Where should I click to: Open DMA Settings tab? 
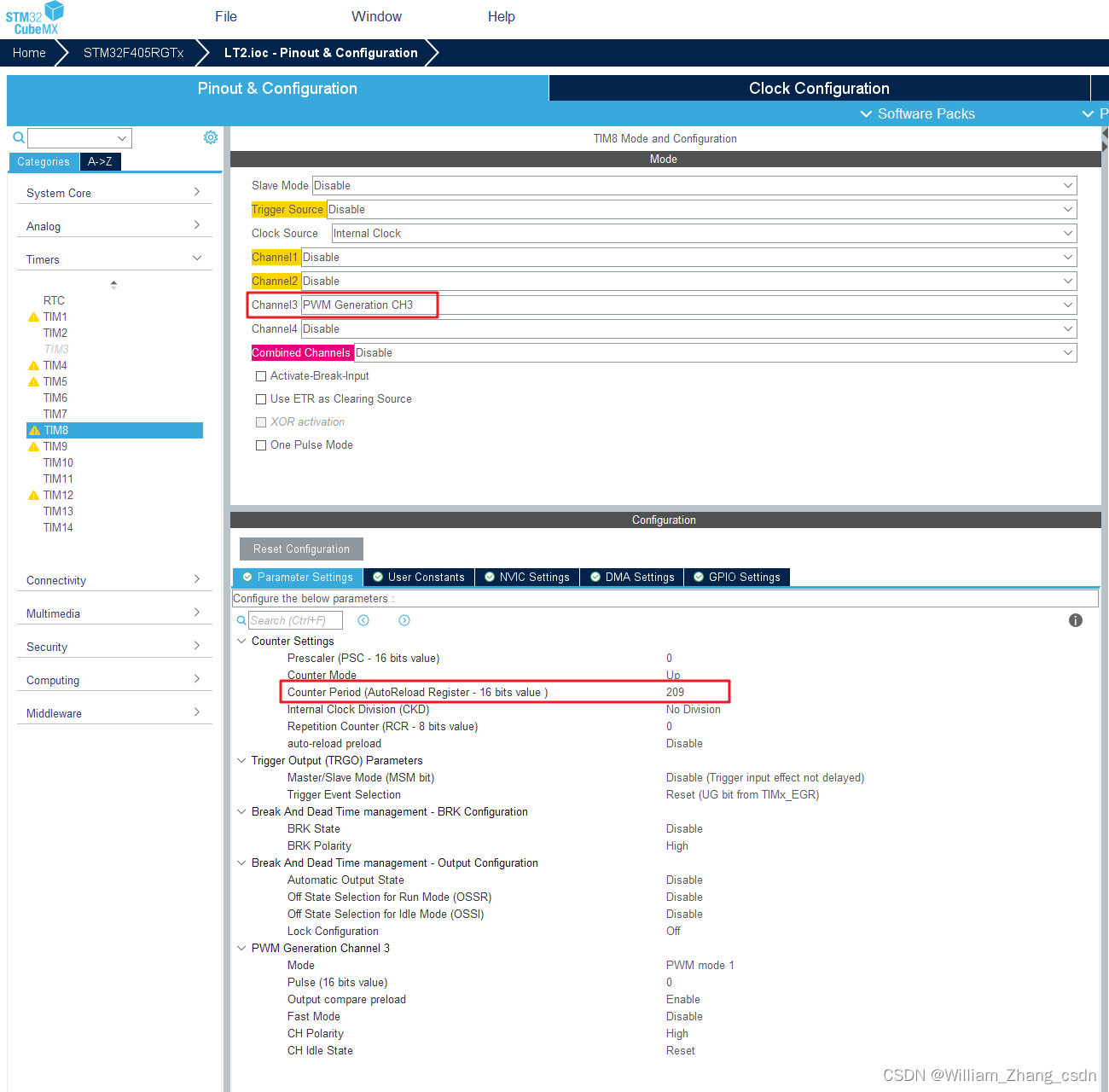[632, 578]
